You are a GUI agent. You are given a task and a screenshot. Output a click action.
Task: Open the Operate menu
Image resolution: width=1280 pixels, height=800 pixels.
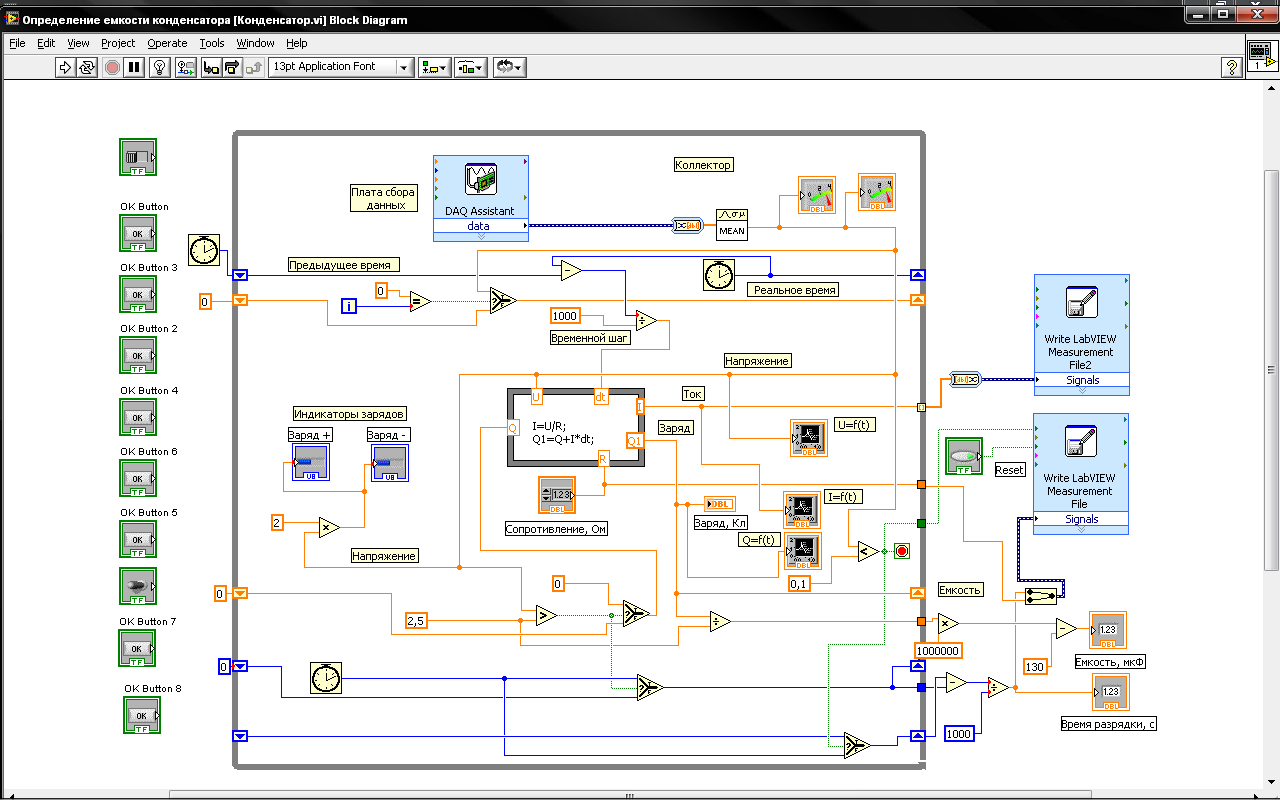tap(167, 43)
